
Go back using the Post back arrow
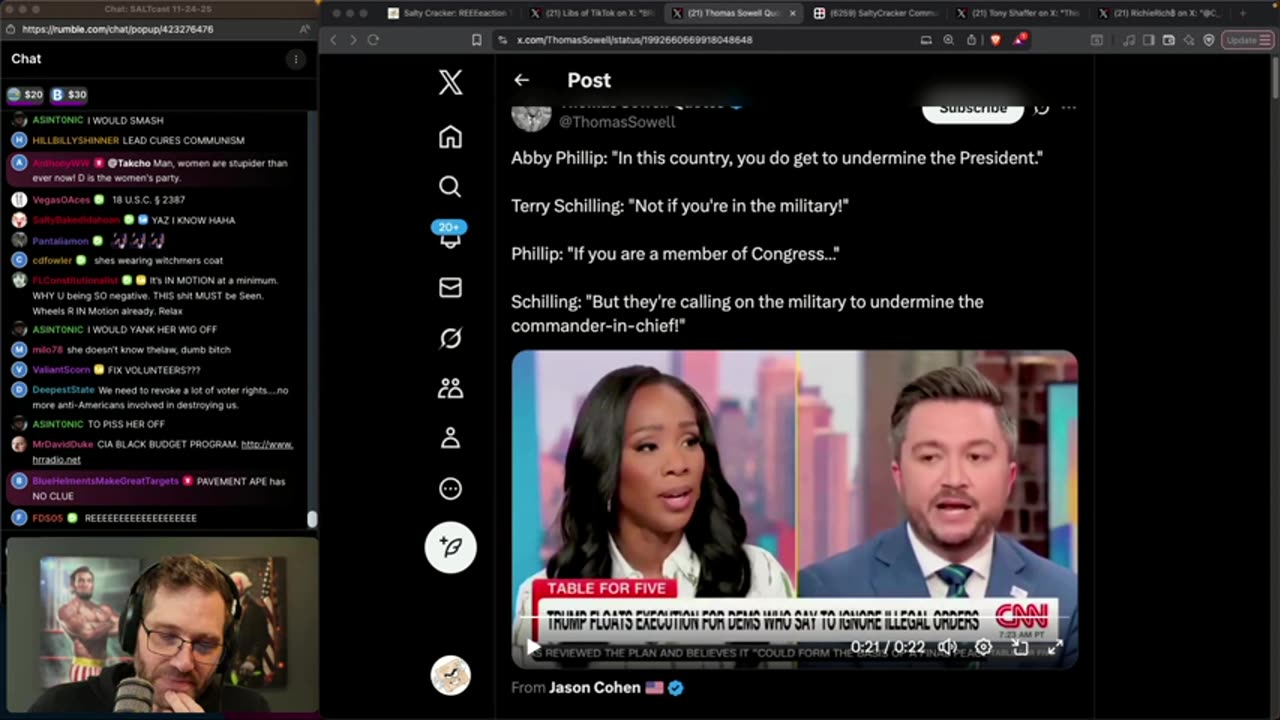(x=521, y=80)
